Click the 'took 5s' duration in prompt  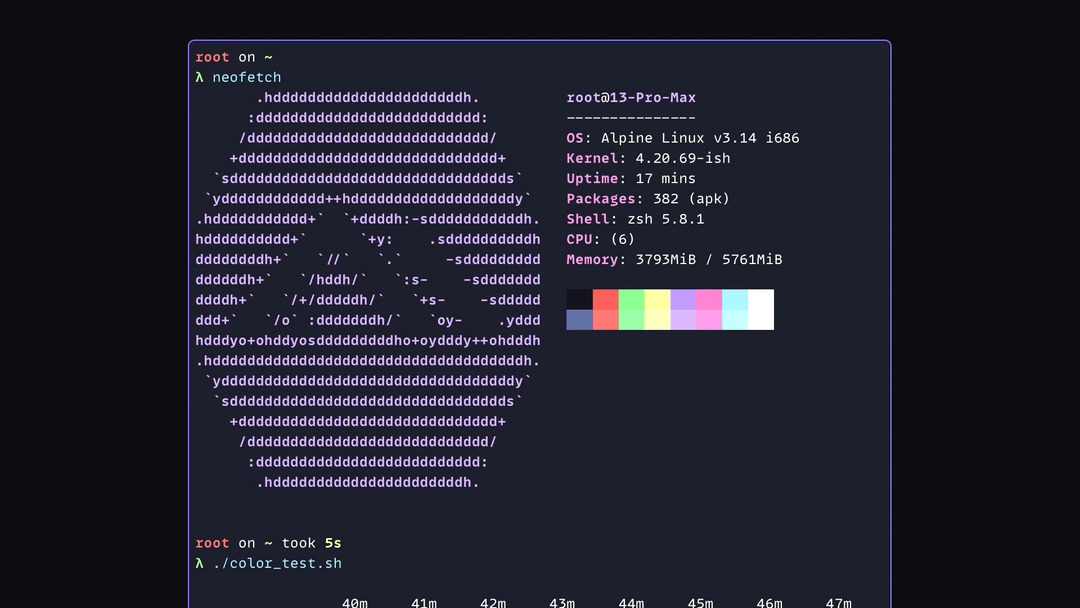(311, 543)
